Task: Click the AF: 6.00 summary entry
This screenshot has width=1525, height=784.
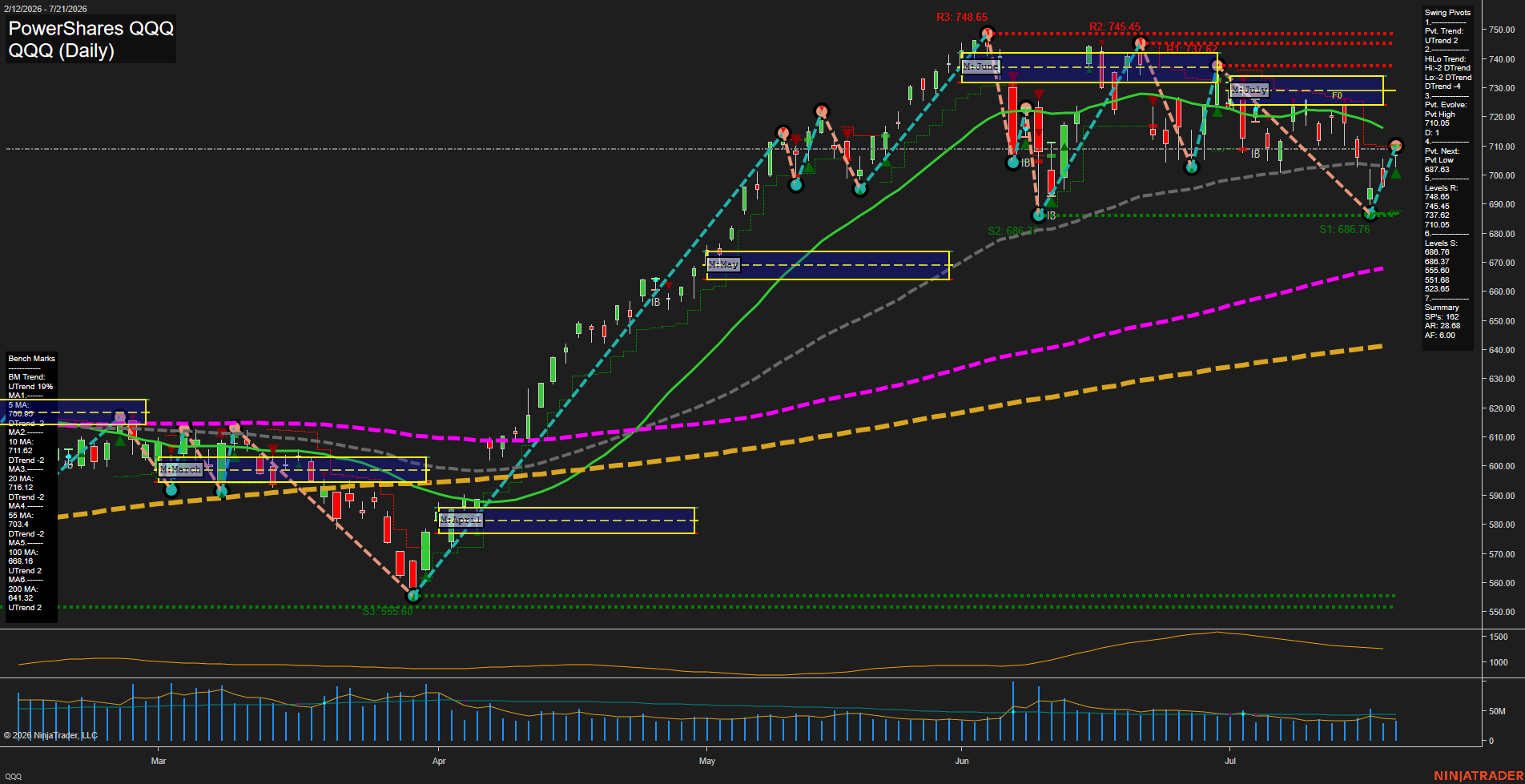Action: pyautogui.click(x=1440, y=336)
